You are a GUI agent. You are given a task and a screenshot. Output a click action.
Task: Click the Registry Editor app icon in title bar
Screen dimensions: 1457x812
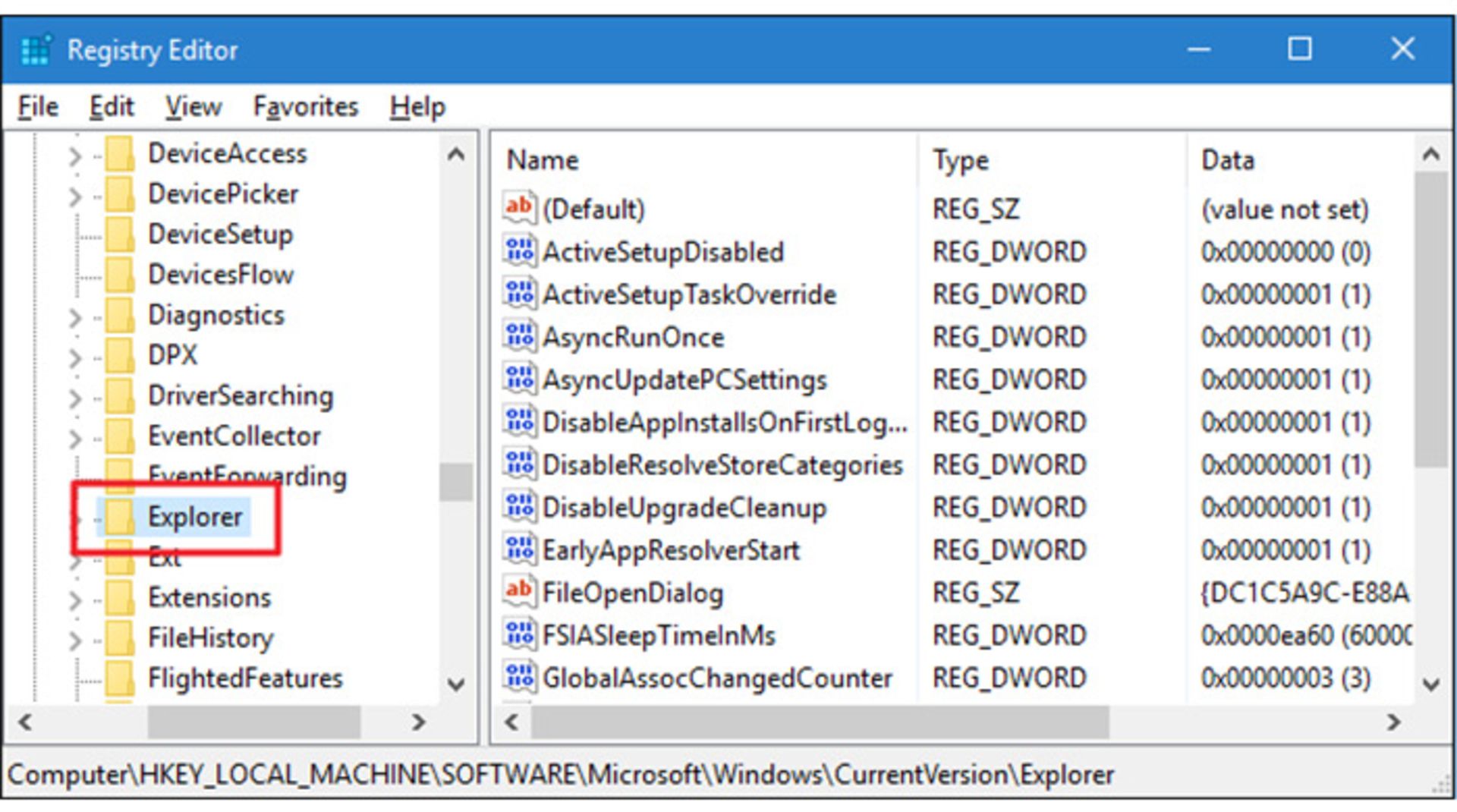pos(36,50)
